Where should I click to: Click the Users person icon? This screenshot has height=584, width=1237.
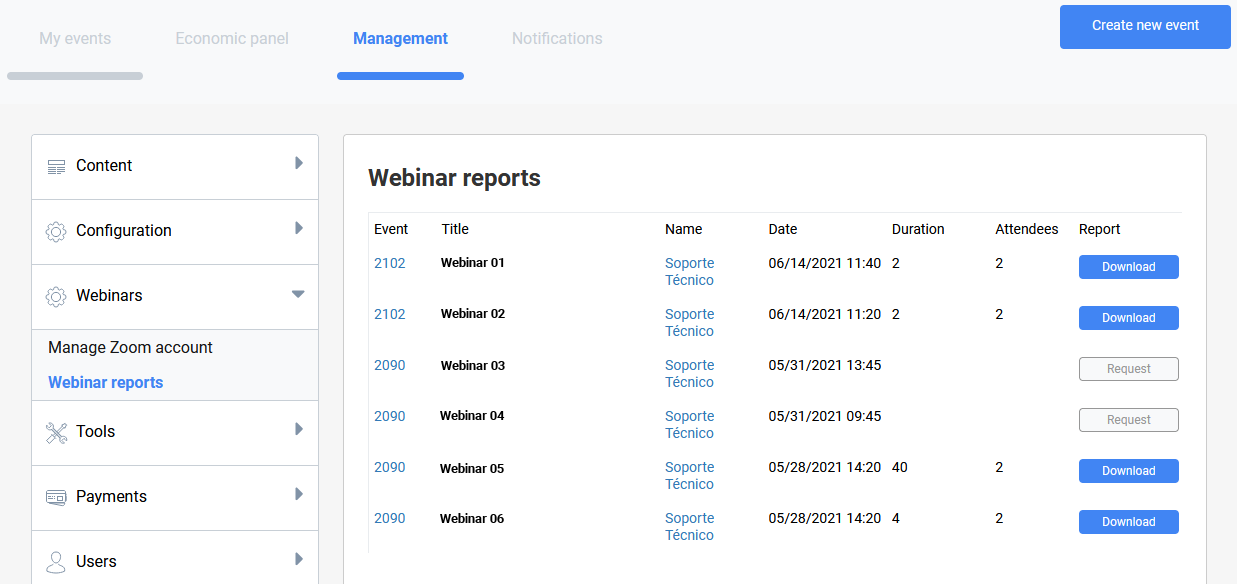click(57, 561)
